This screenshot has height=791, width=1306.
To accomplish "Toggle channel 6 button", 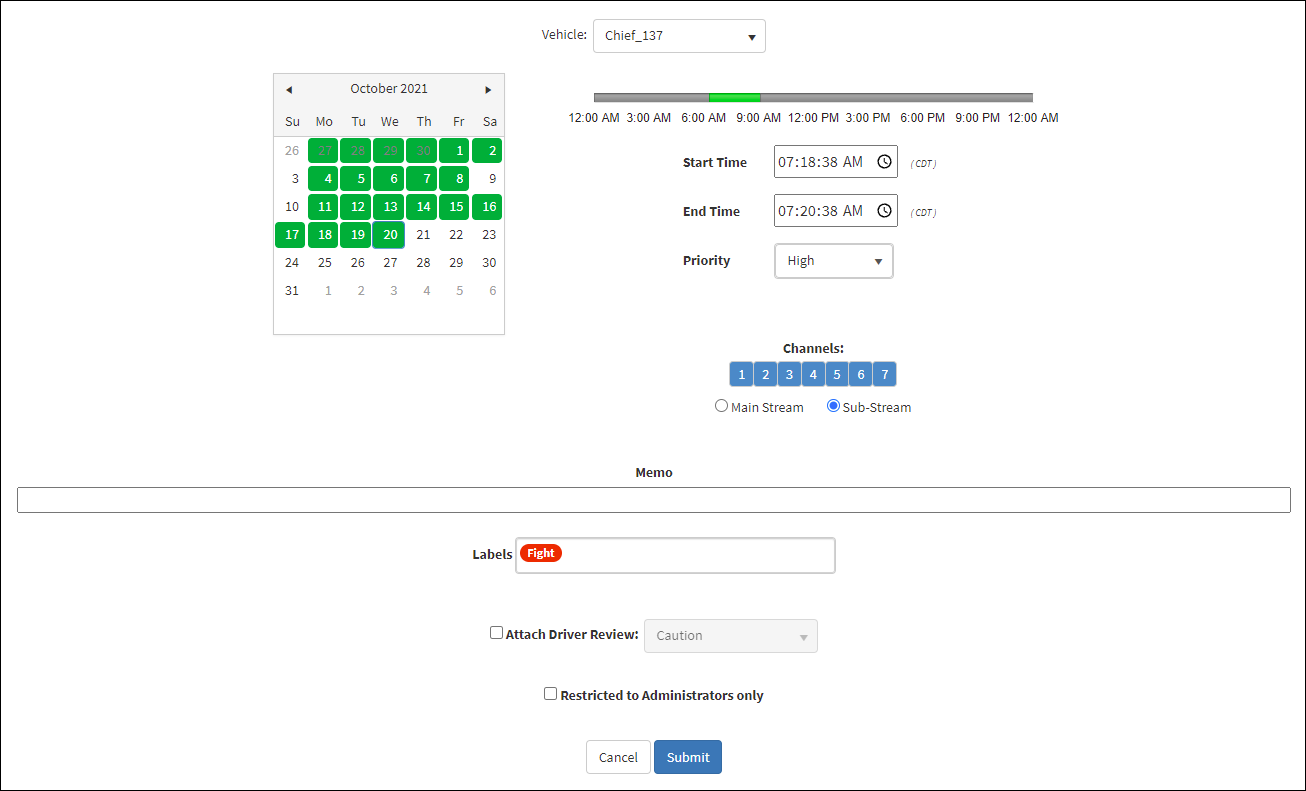I will [x=861, y=374].
